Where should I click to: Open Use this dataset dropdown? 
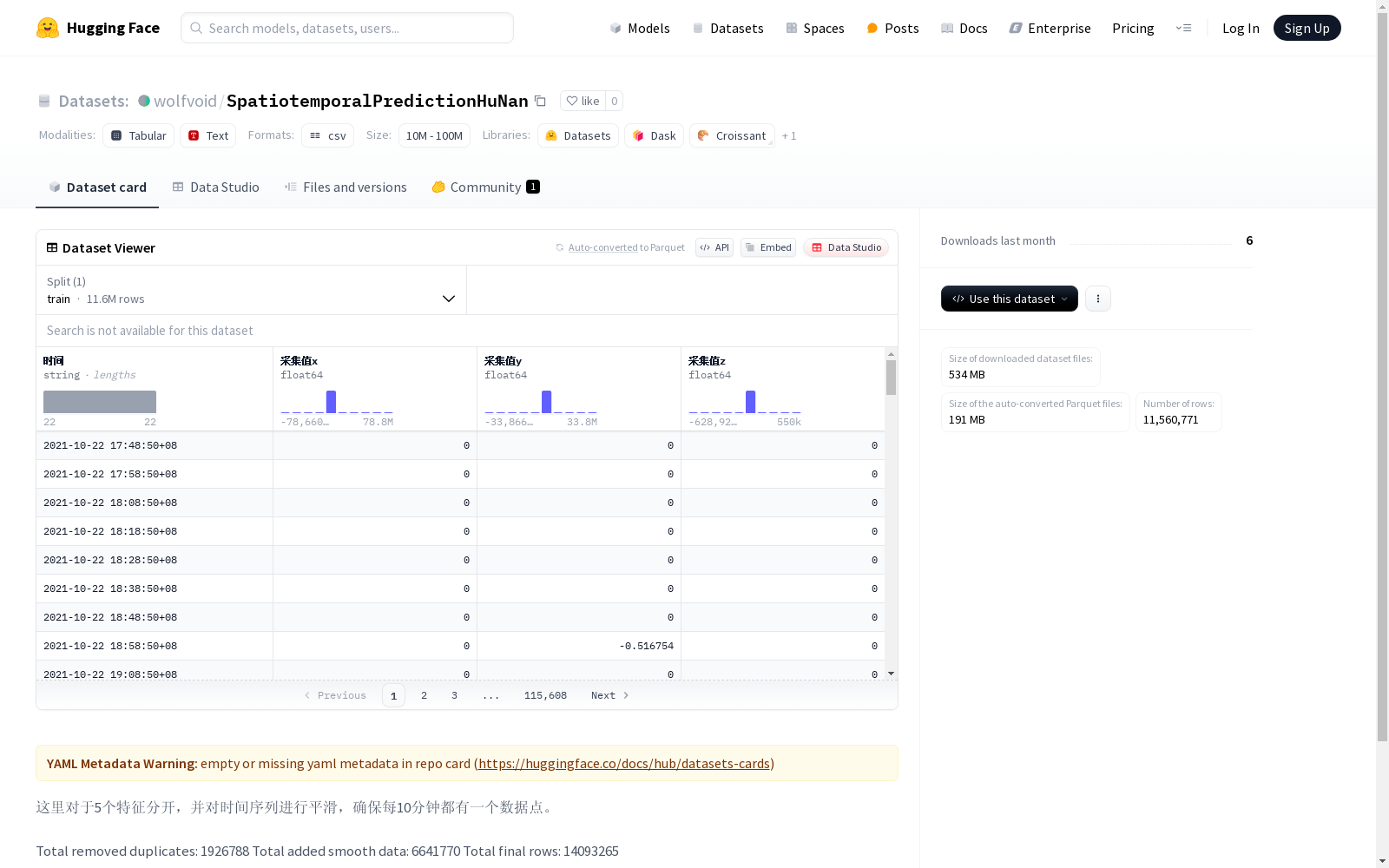pos(1010,299)
